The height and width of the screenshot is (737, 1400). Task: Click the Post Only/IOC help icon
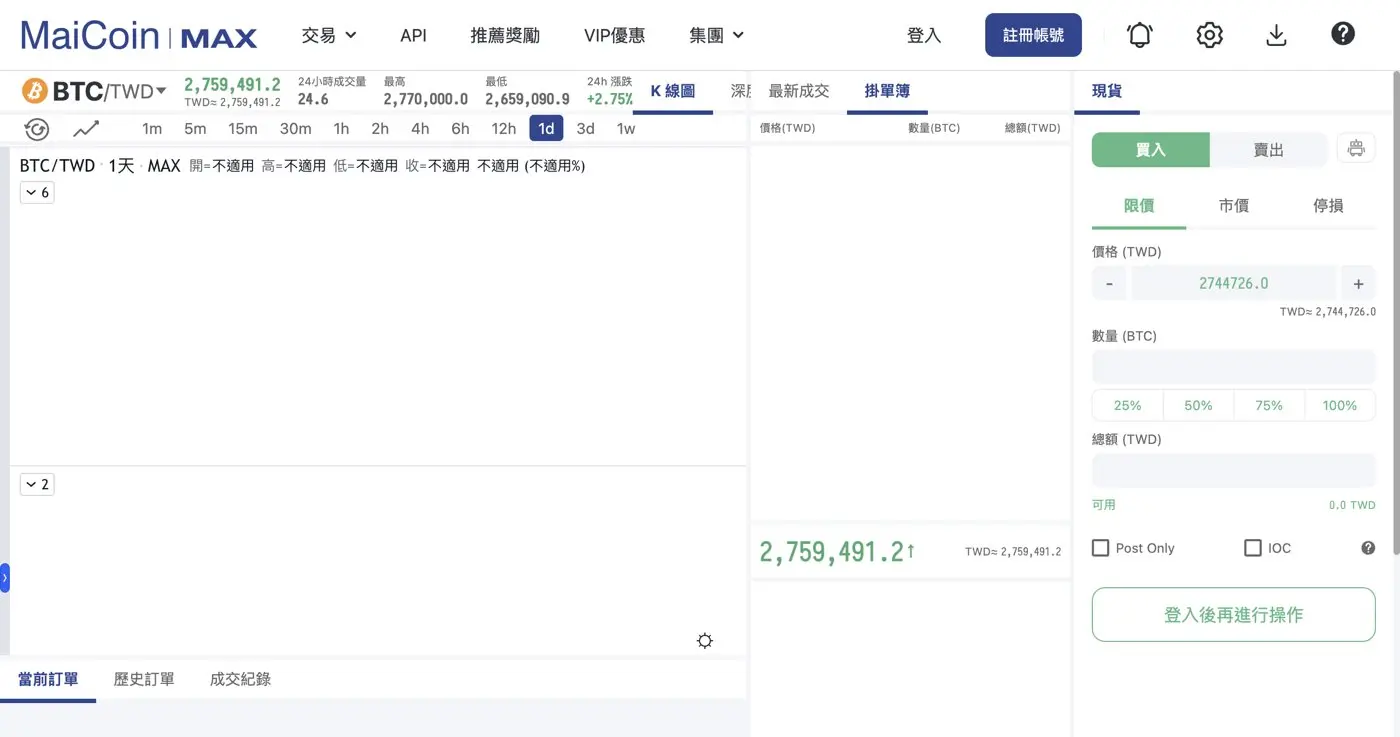pyautogui.click(x=1368, y=548)
